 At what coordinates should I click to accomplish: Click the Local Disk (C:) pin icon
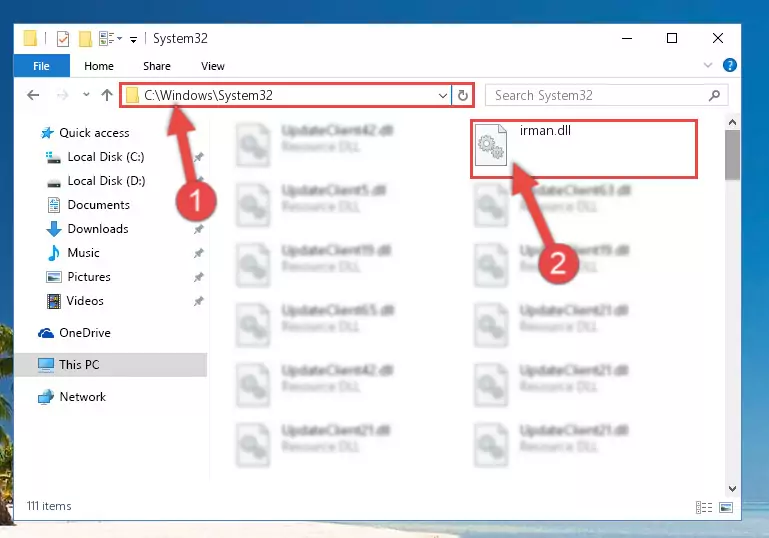pos(198,157)
